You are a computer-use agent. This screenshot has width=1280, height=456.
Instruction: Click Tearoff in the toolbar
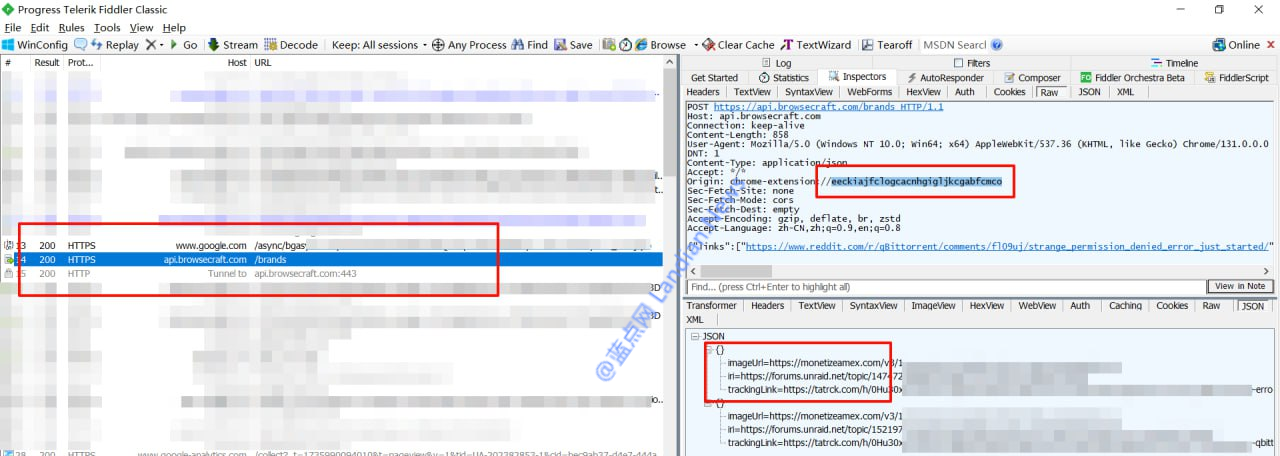886,45
